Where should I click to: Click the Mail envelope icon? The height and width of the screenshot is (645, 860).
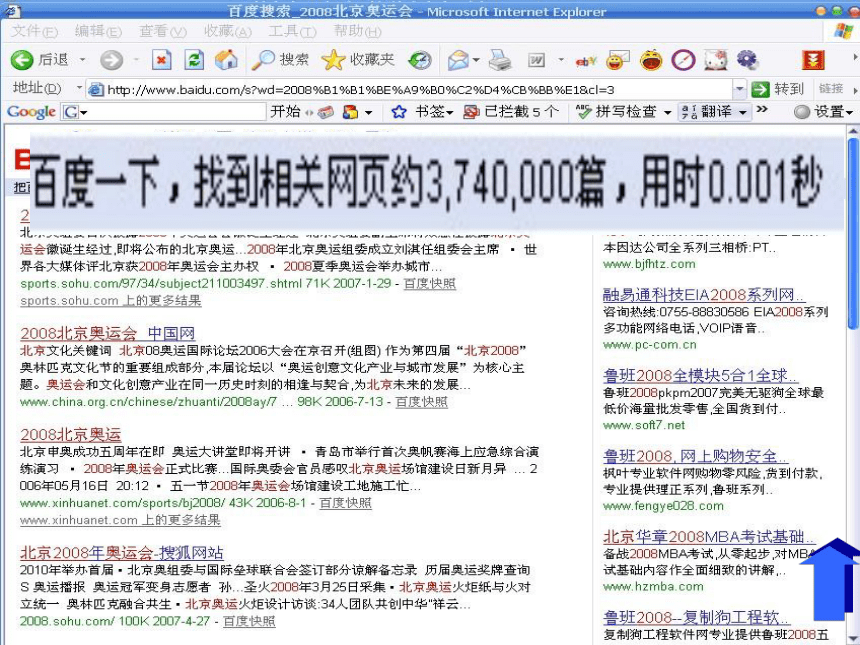[x=458, y=59]
